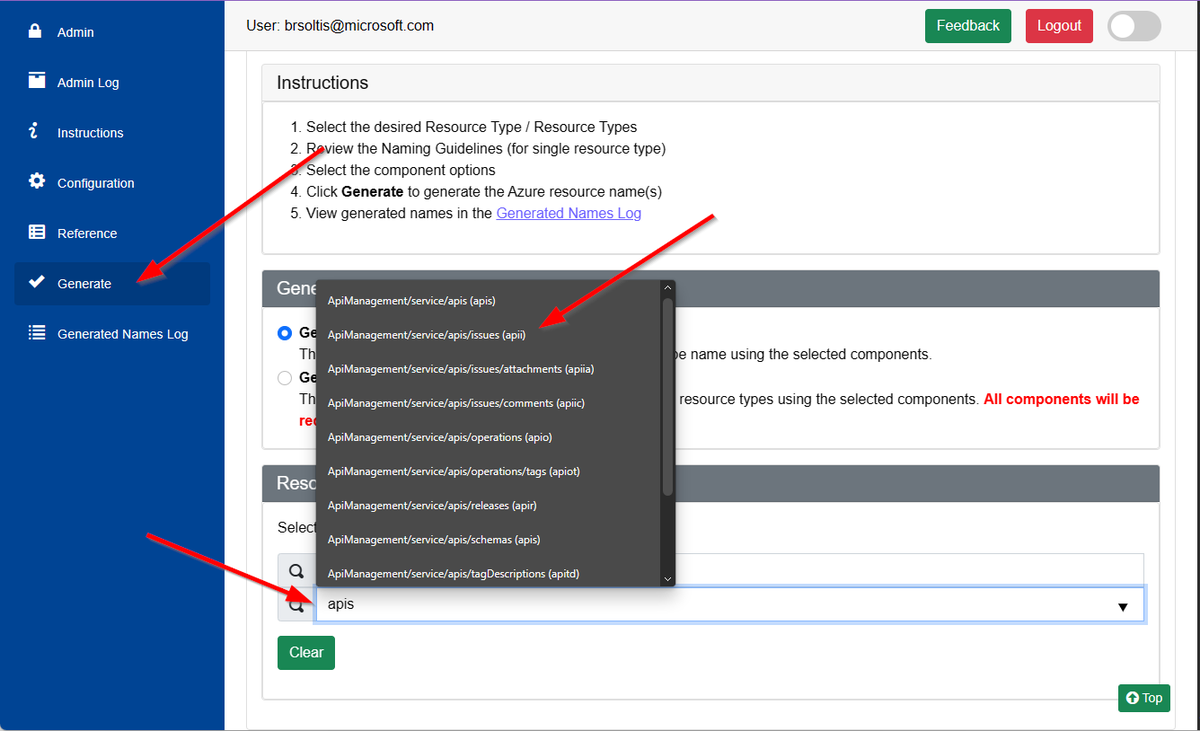This screenshot has height=731, width=1200.
Task: Expand the resource type dropdown arrow
Action: pos(1122,607)
